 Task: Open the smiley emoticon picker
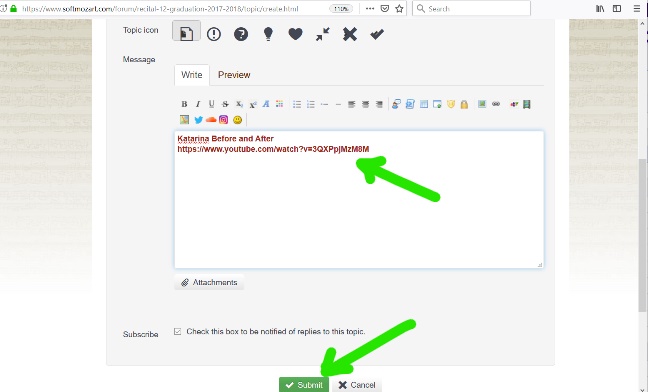tap(237, 120)
